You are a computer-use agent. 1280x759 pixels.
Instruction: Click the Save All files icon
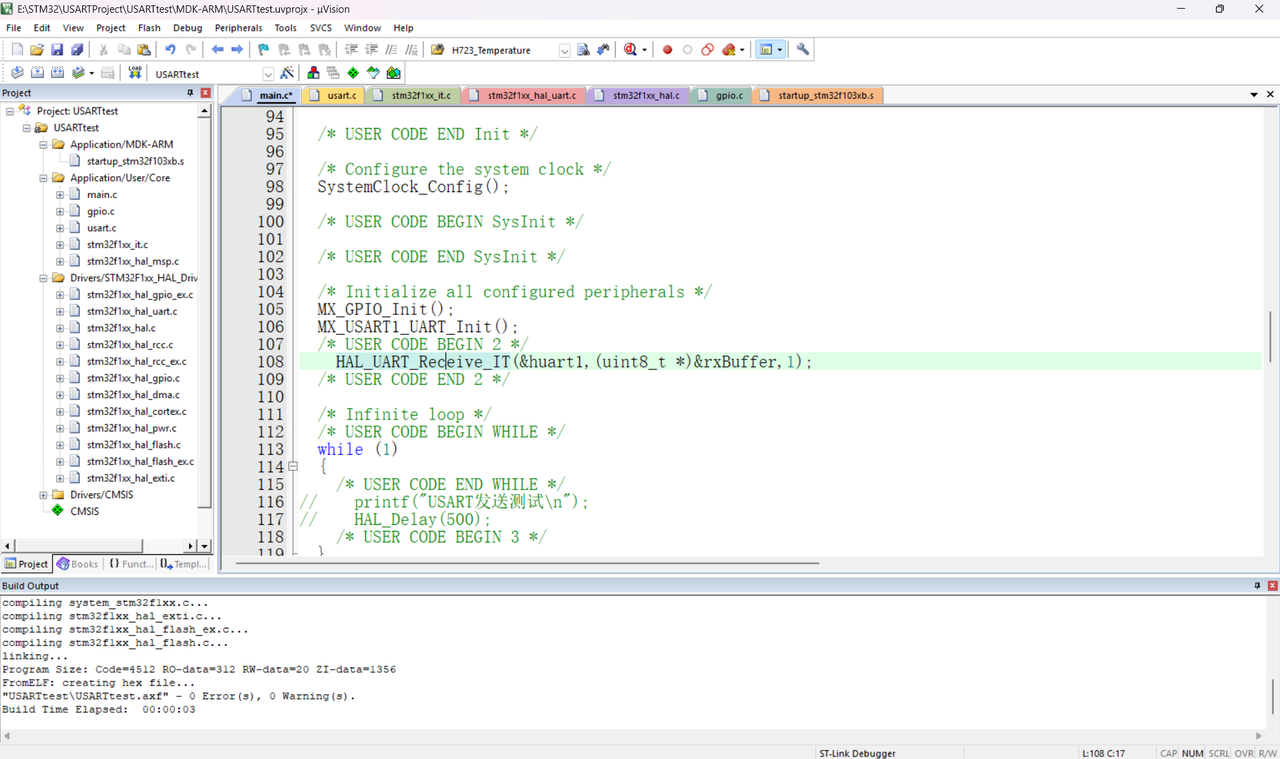(x=77, y=50)
